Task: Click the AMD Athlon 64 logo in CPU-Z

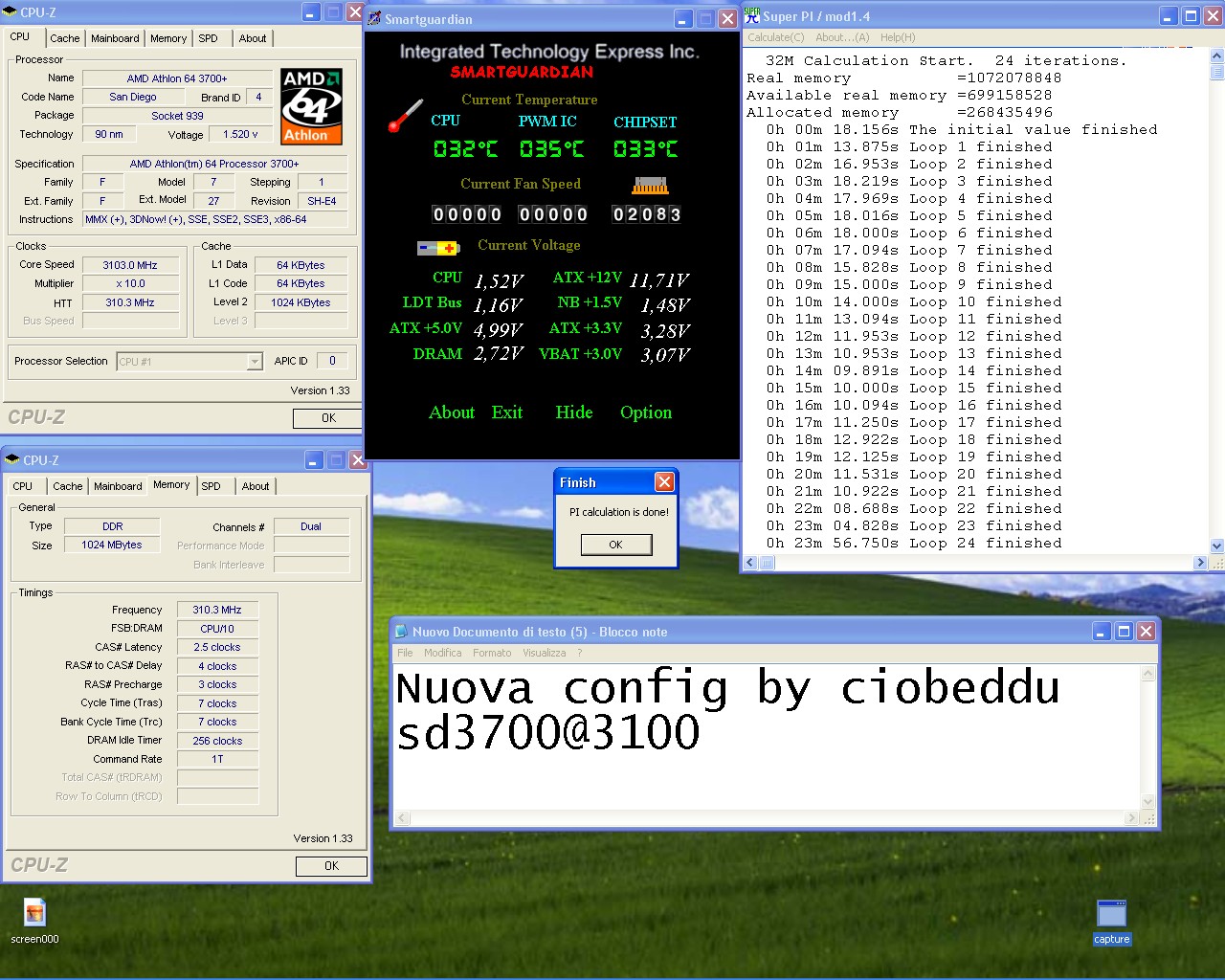Action: pyautogui.click(x=311, y=106)
